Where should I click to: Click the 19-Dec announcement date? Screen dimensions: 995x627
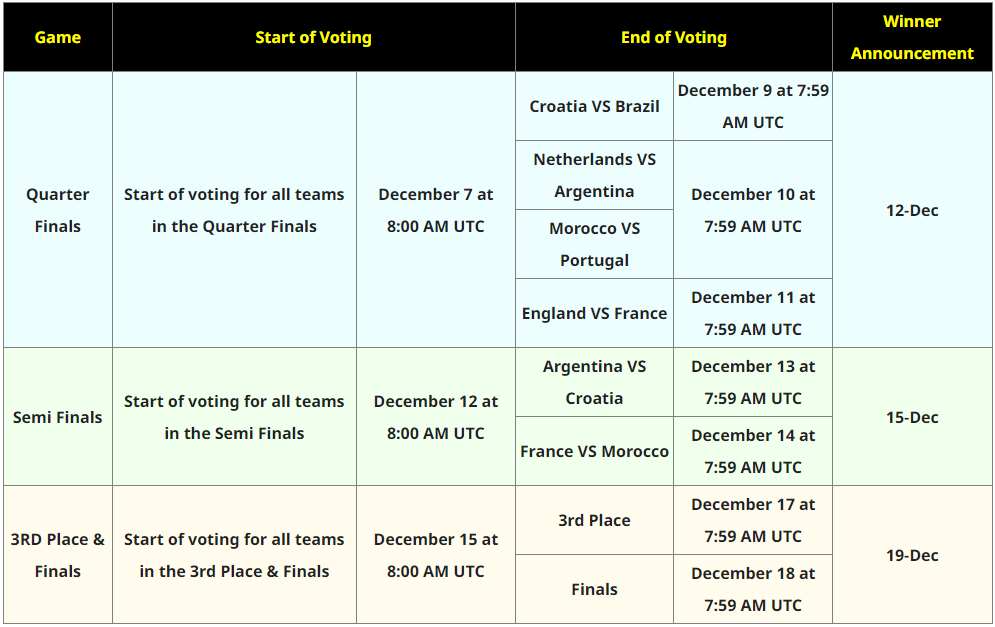[912, 555]
